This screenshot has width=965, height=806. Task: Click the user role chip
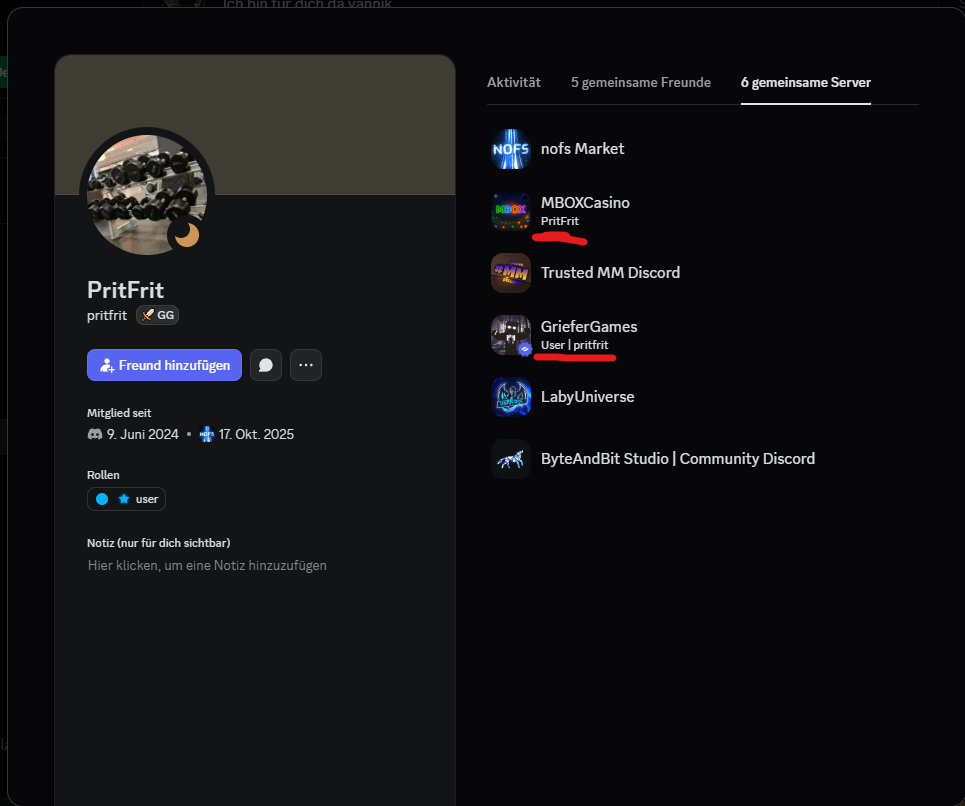coord(126,499)
